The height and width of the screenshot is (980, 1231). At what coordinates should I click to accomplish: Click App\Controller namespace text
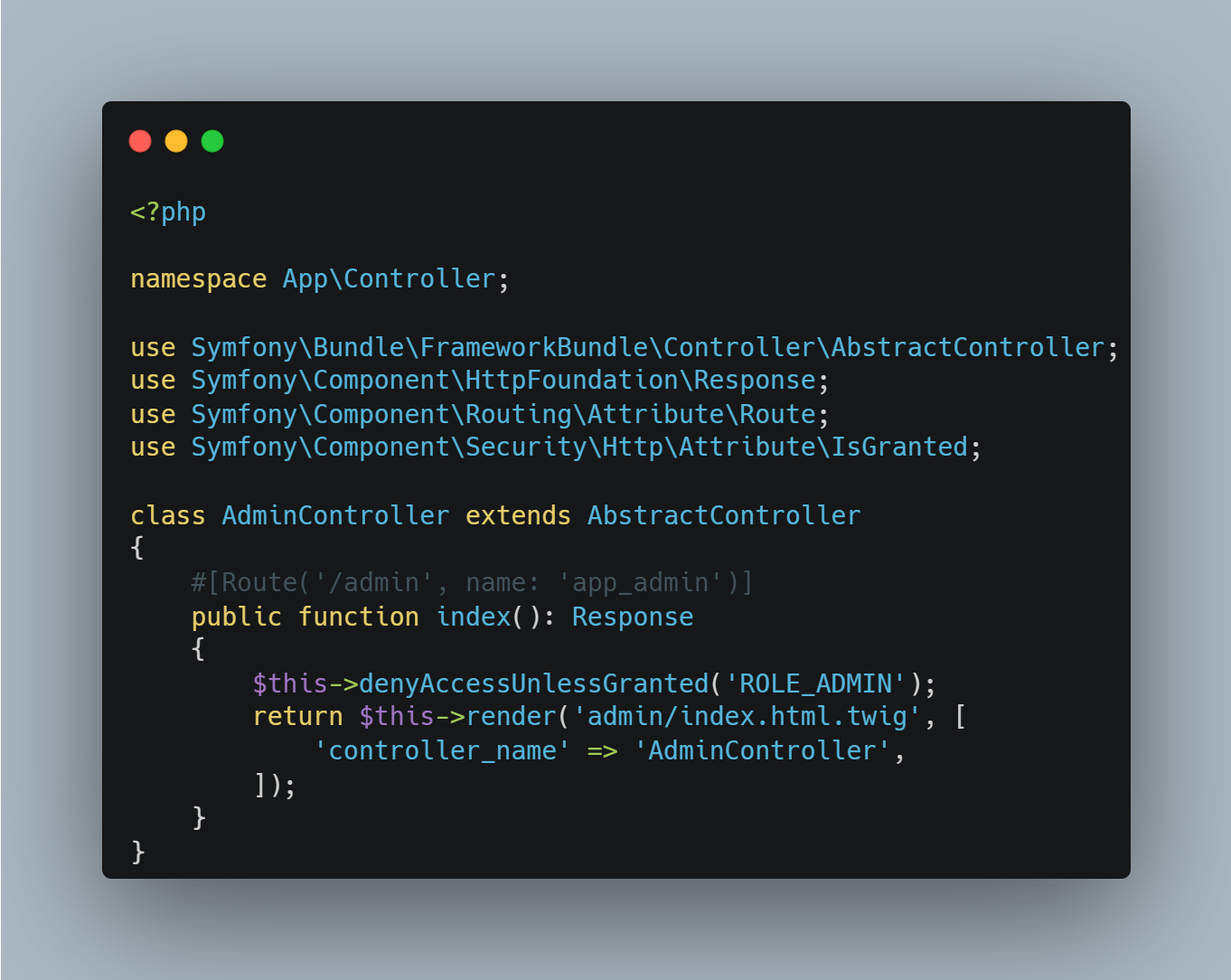tap(390, 279)
